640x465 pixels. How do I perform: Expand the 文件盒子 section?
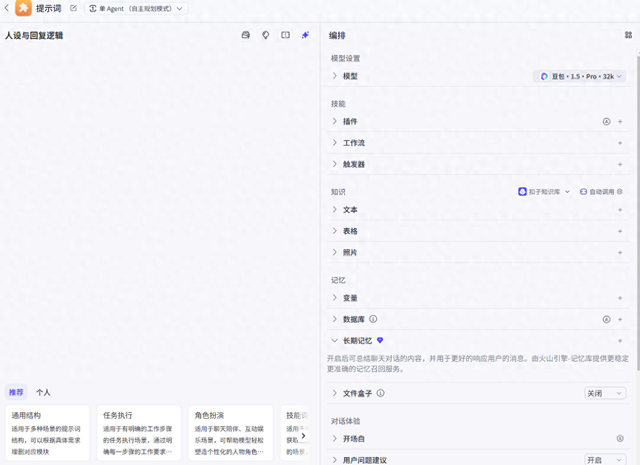point(335,393)
